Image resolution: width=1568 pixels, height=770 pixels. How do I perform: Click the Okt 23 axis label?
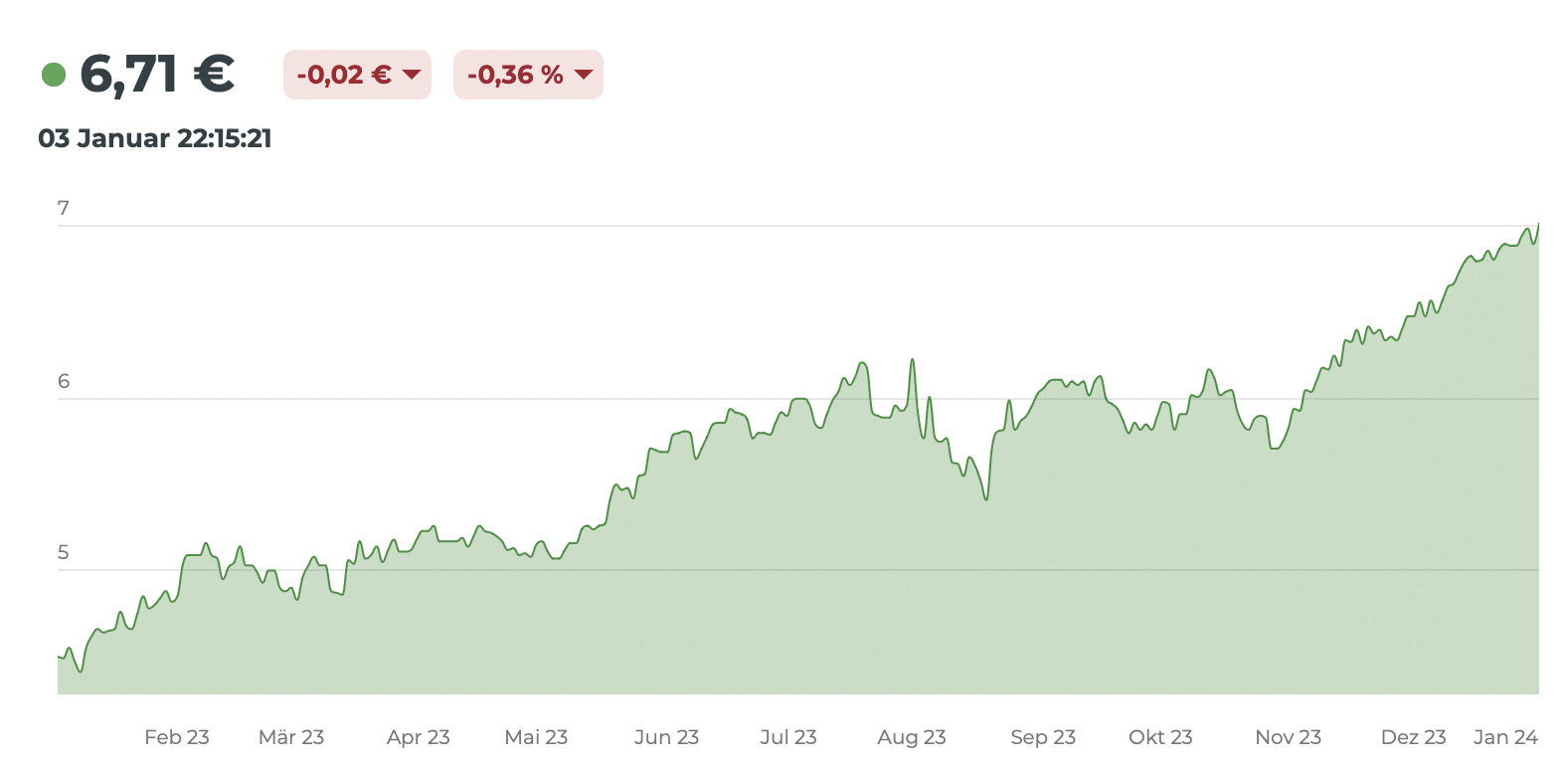(x=1160, y=737)
